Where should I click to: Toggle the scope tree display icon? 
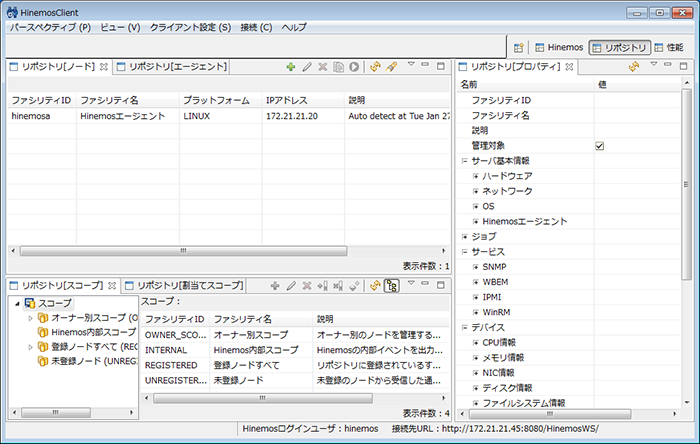(392, 286)
